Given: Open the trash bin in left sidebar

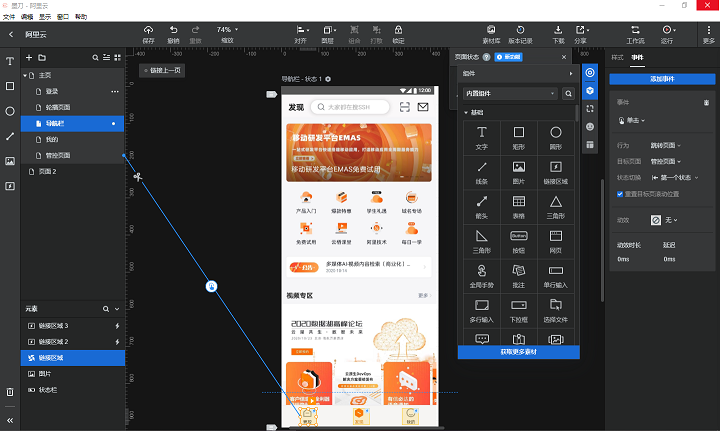Looking at the screenshot, I should click(x=10, y=392).
